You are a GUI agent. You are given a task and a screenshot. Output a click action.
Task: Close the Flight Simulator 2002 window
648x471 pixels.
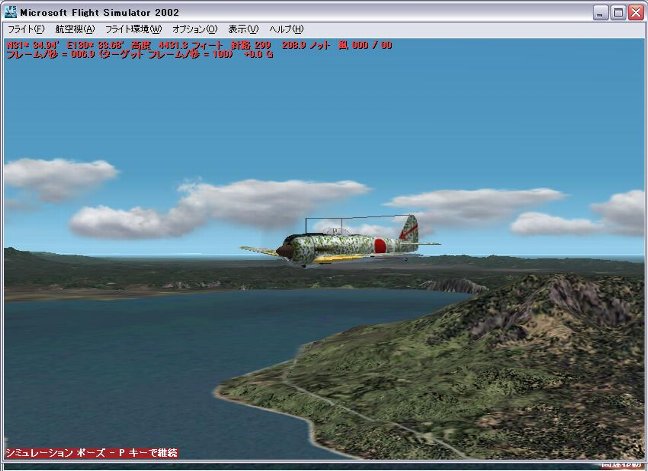click(636, 12)
